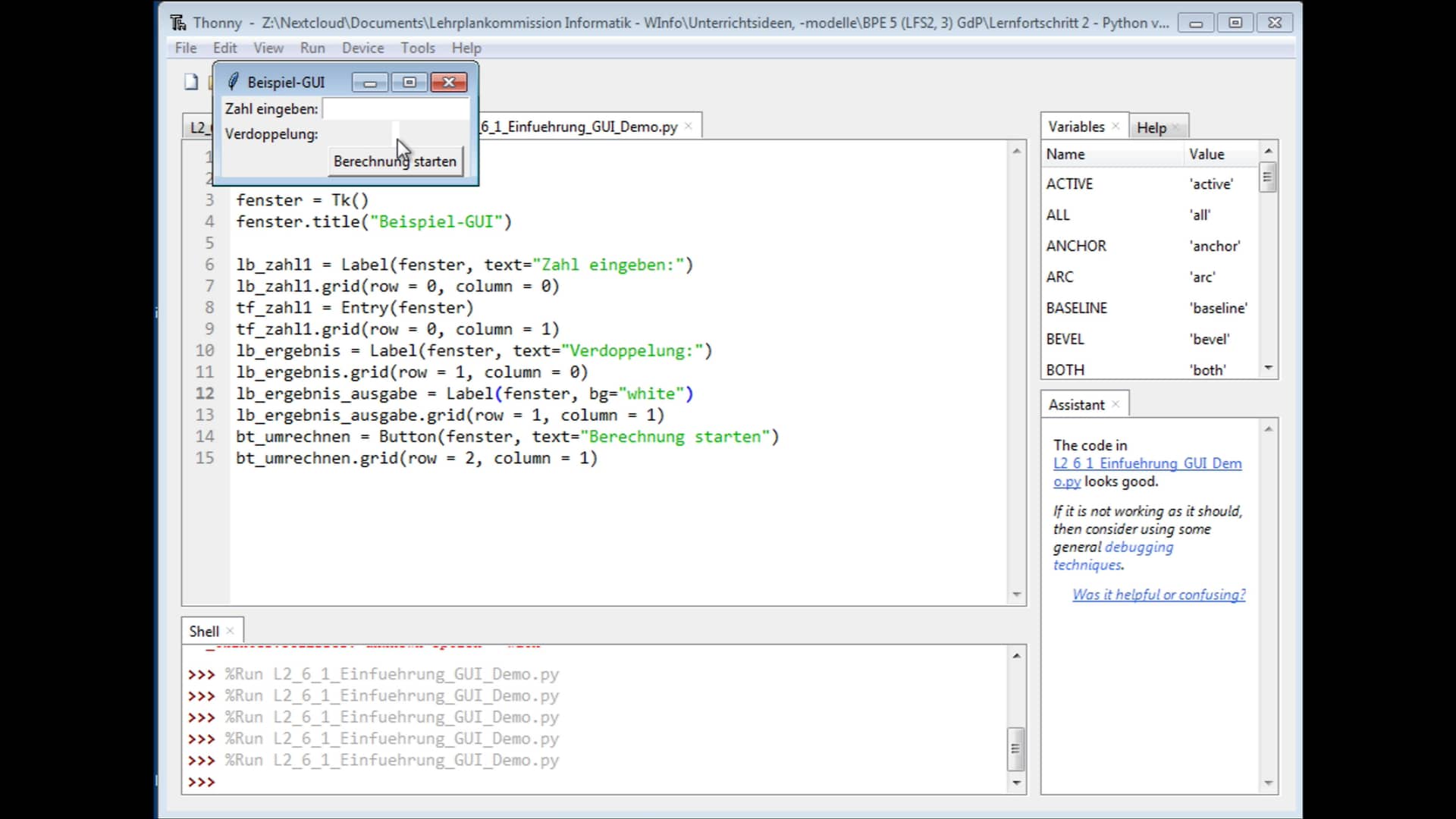Close the Shell panel with its x icon
The width and height of the screenshot is (1456, 819).
click(x=230, y=630)
